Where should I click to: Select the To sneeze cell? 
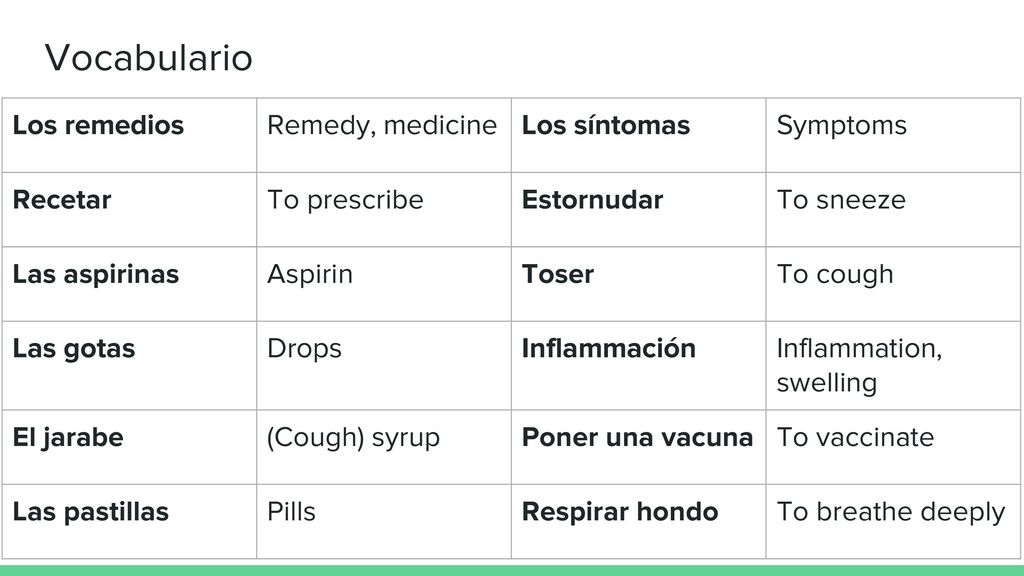coord(893,210)
